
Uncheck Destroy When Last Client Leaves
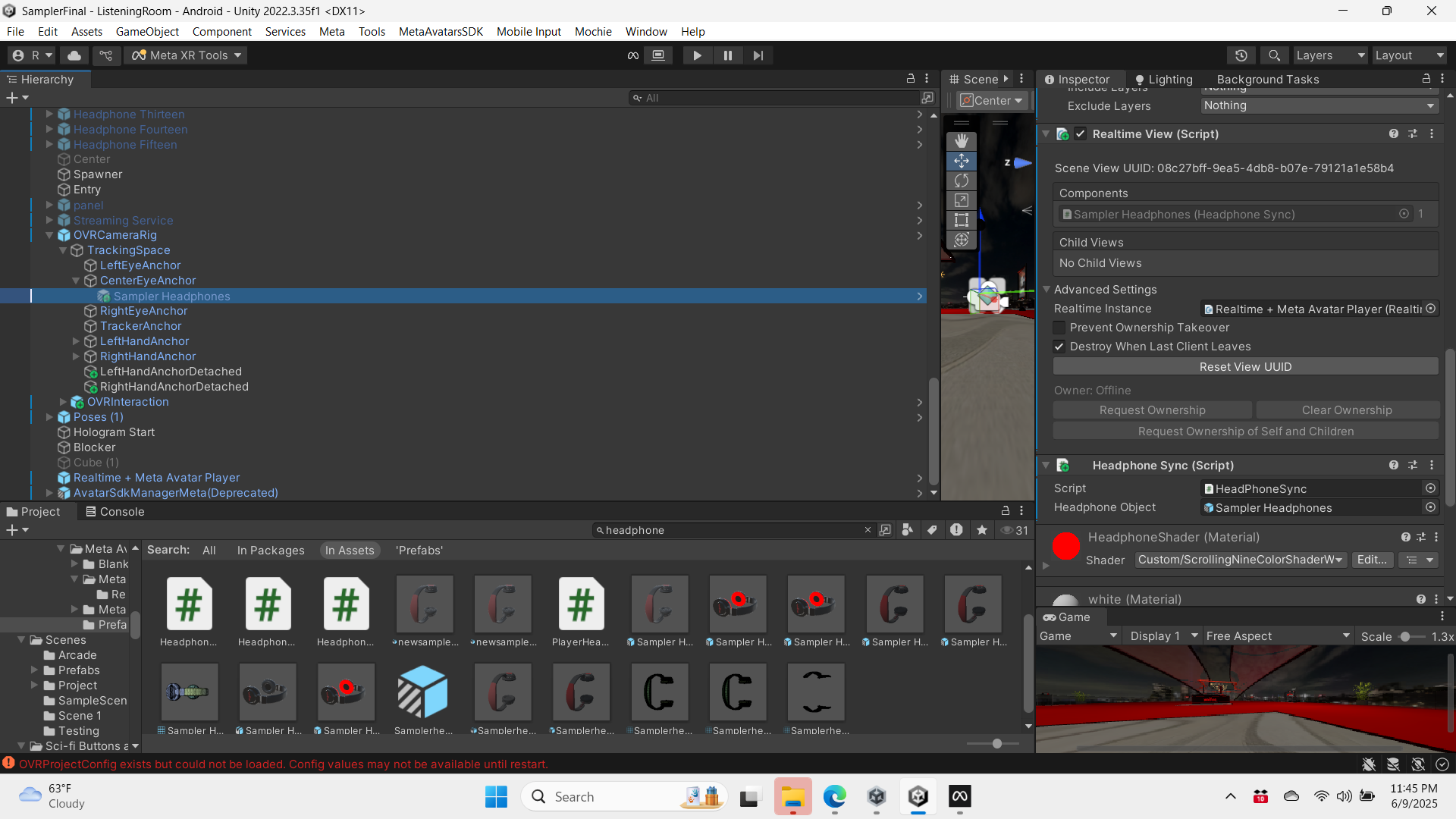pyautogui.click(x=1059, y=347)
